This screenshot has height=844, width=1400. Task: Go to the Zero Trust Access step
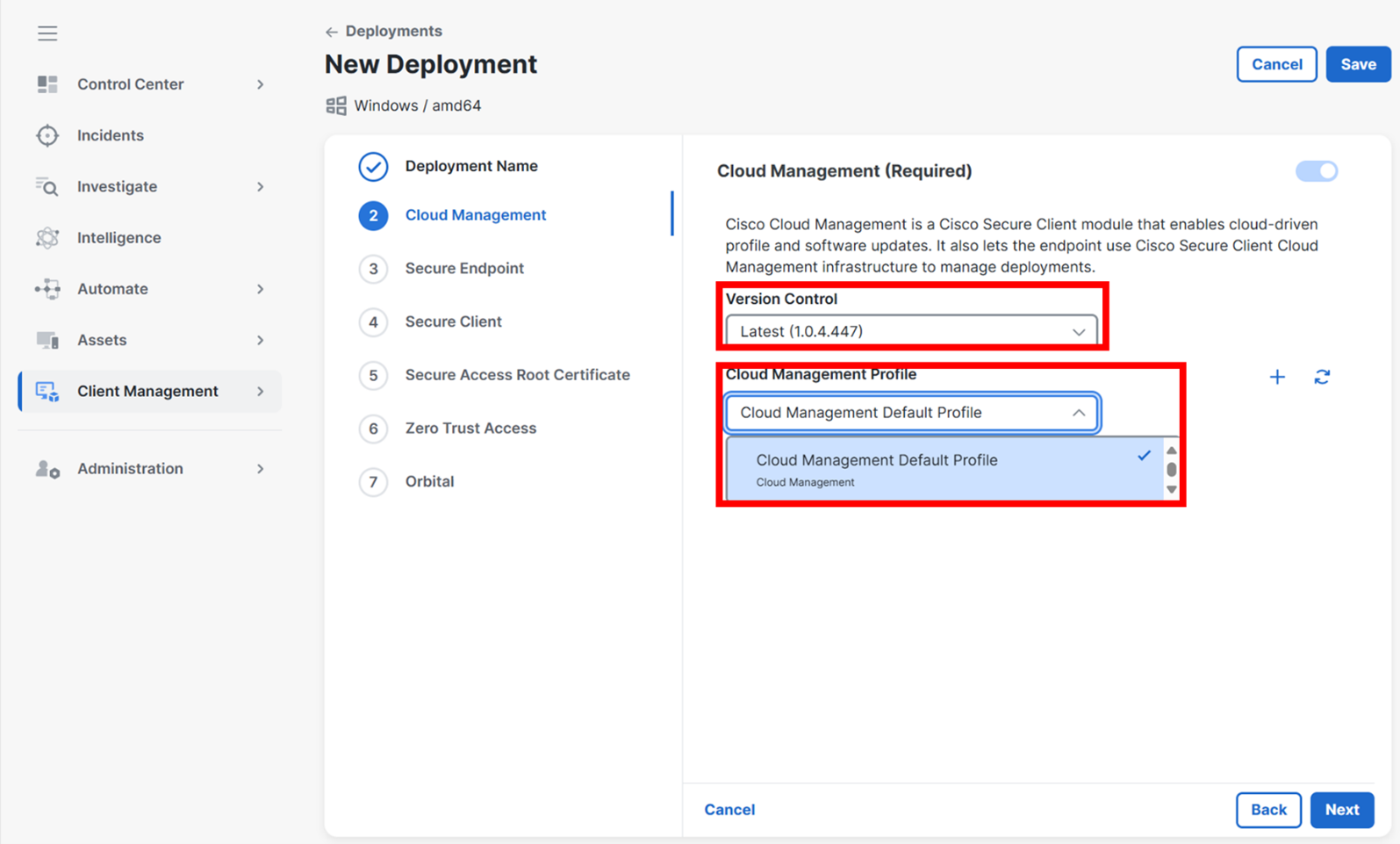pyautogui.click(x=470, y=429)
